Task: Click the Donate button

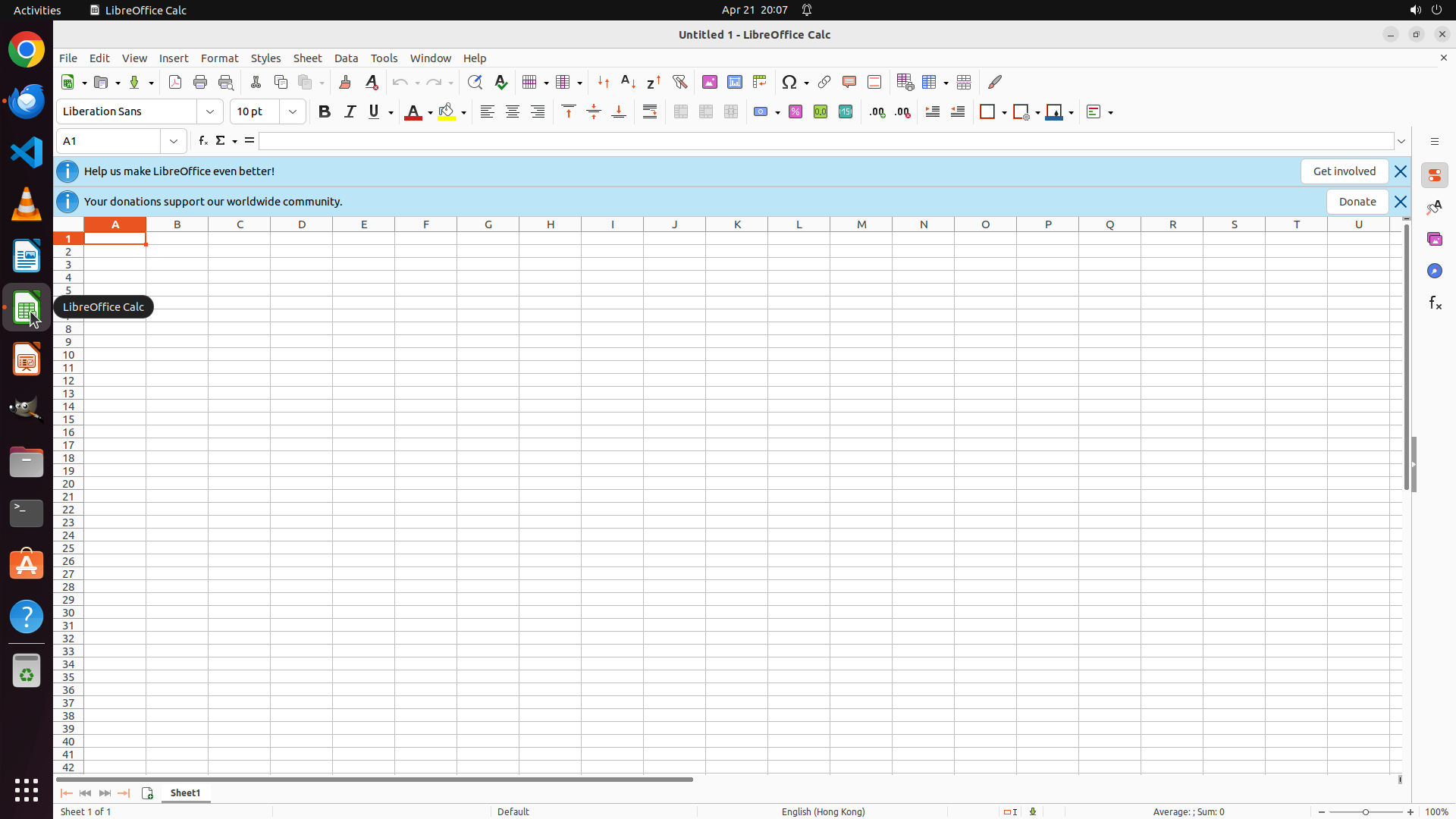Action: [x=1357, y=202]
